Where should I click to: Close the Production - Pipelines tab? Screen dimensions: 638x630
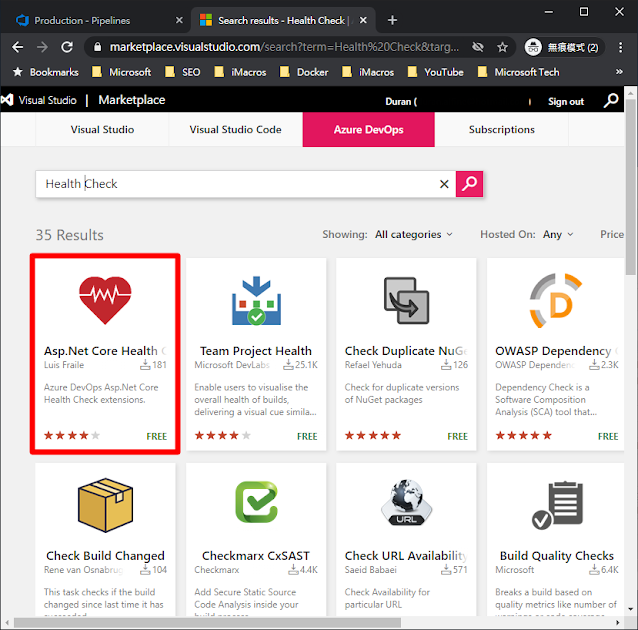tap(179, 20)
